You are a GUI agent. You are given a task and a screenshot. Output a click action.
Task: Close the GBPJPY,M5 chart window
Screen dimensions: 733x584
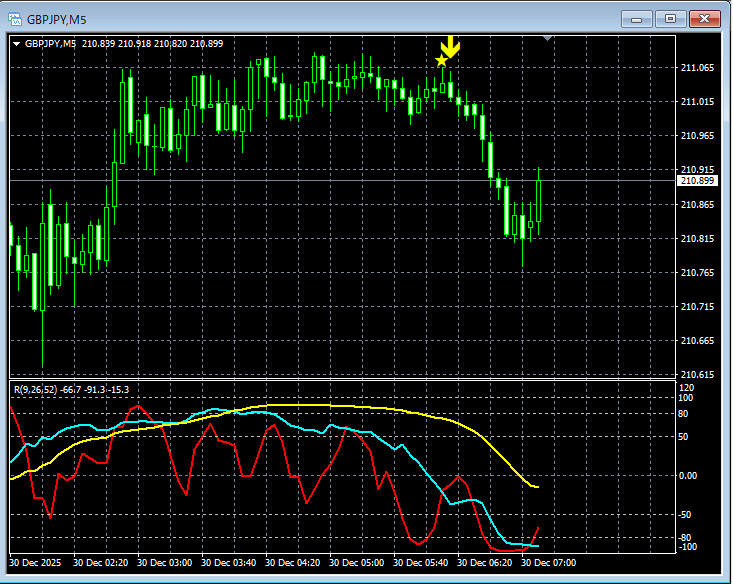pos(704,19)
